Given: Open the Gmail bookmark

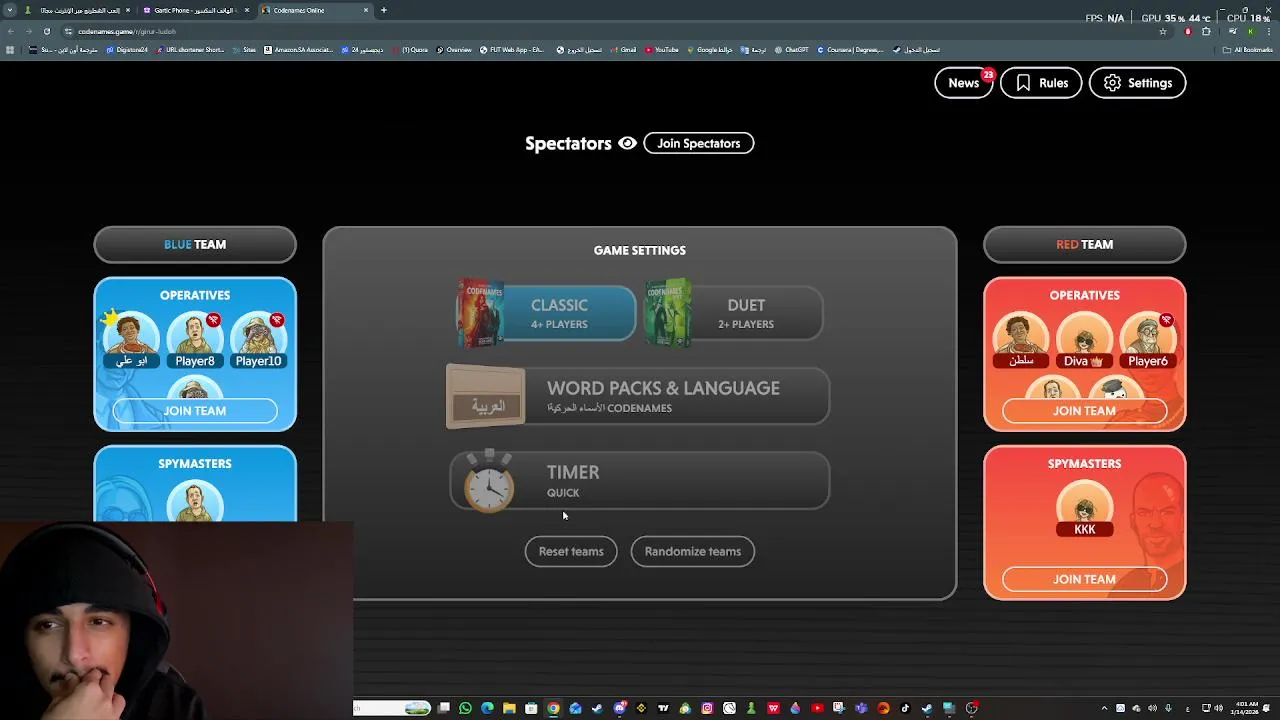Looking at the screenshot, I should [623, 50].
